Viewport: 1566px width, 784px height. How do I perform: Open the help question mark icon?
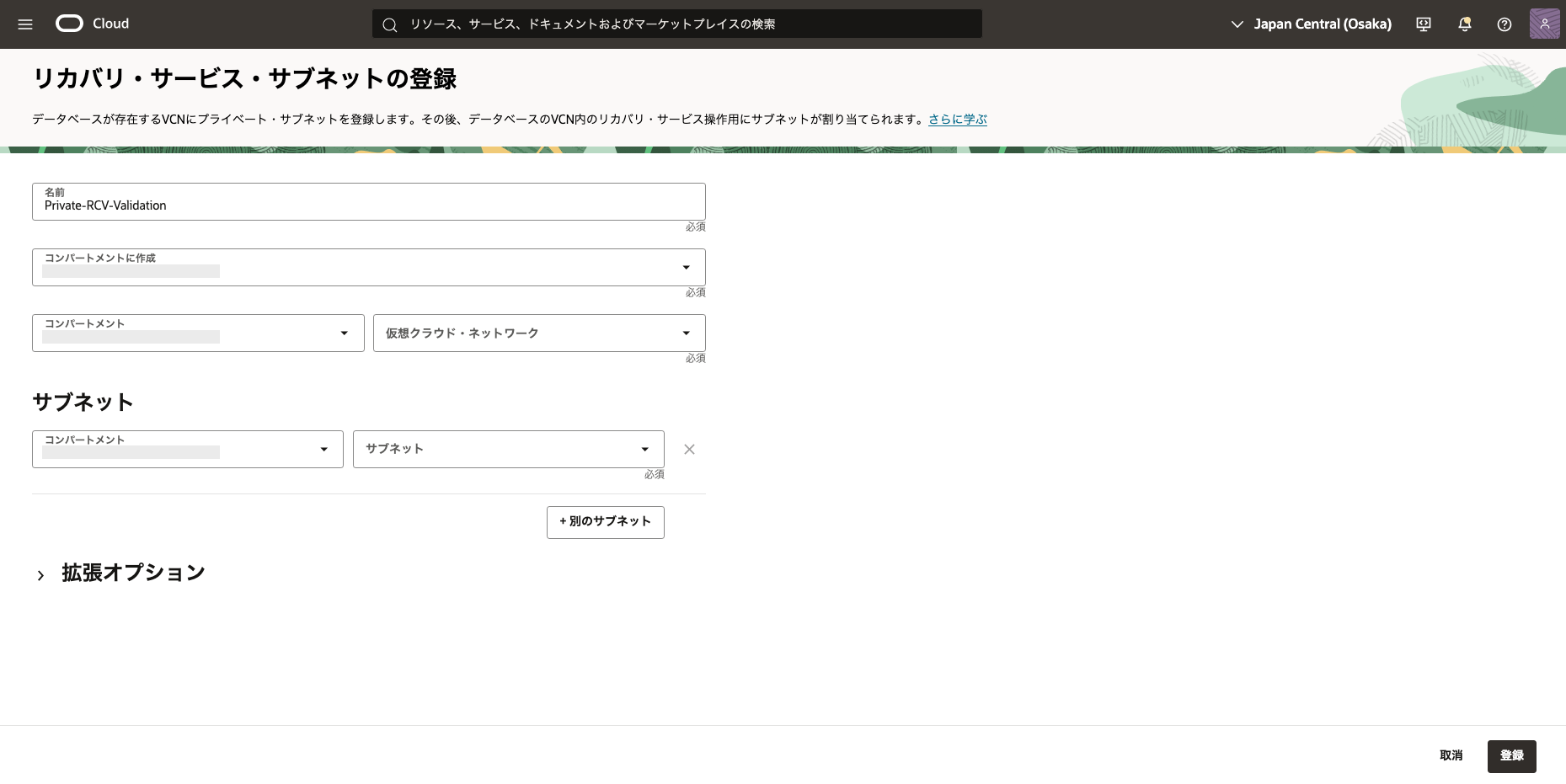click(1505, 24)
